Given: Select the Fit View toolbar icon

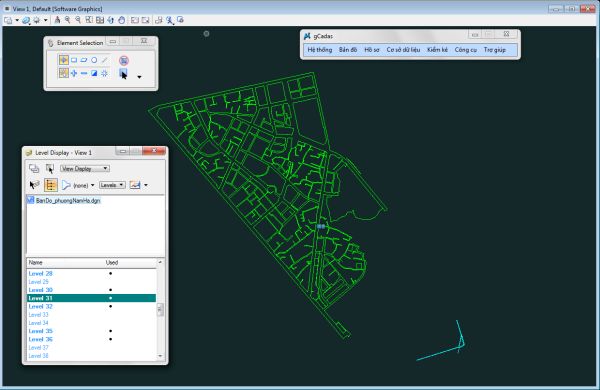Looking at the screenshot, I should point(100,20).
